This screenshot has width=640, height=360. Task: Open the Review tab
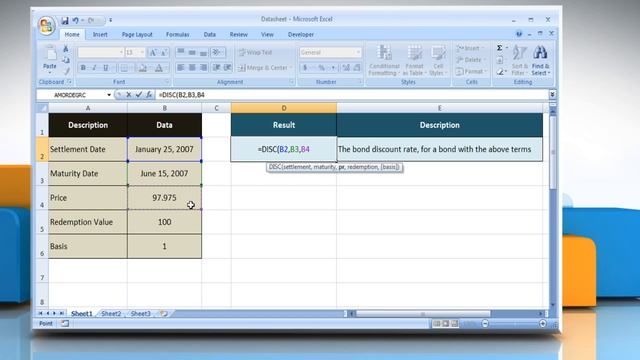[238, 35]
